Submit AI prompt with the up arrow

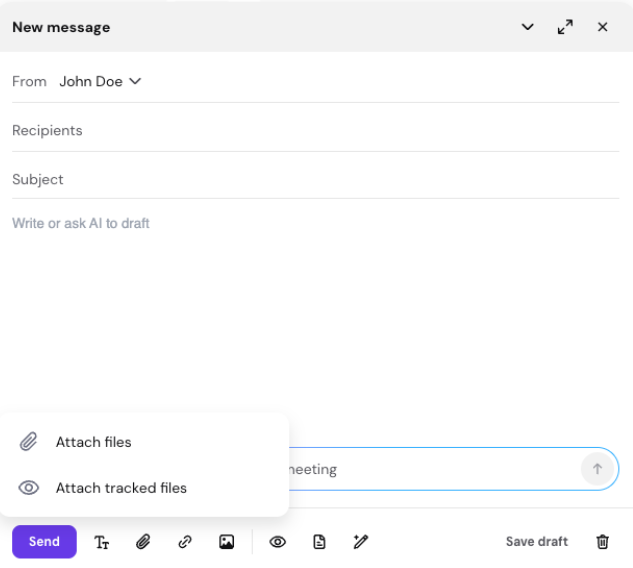[x=597, y=469]
